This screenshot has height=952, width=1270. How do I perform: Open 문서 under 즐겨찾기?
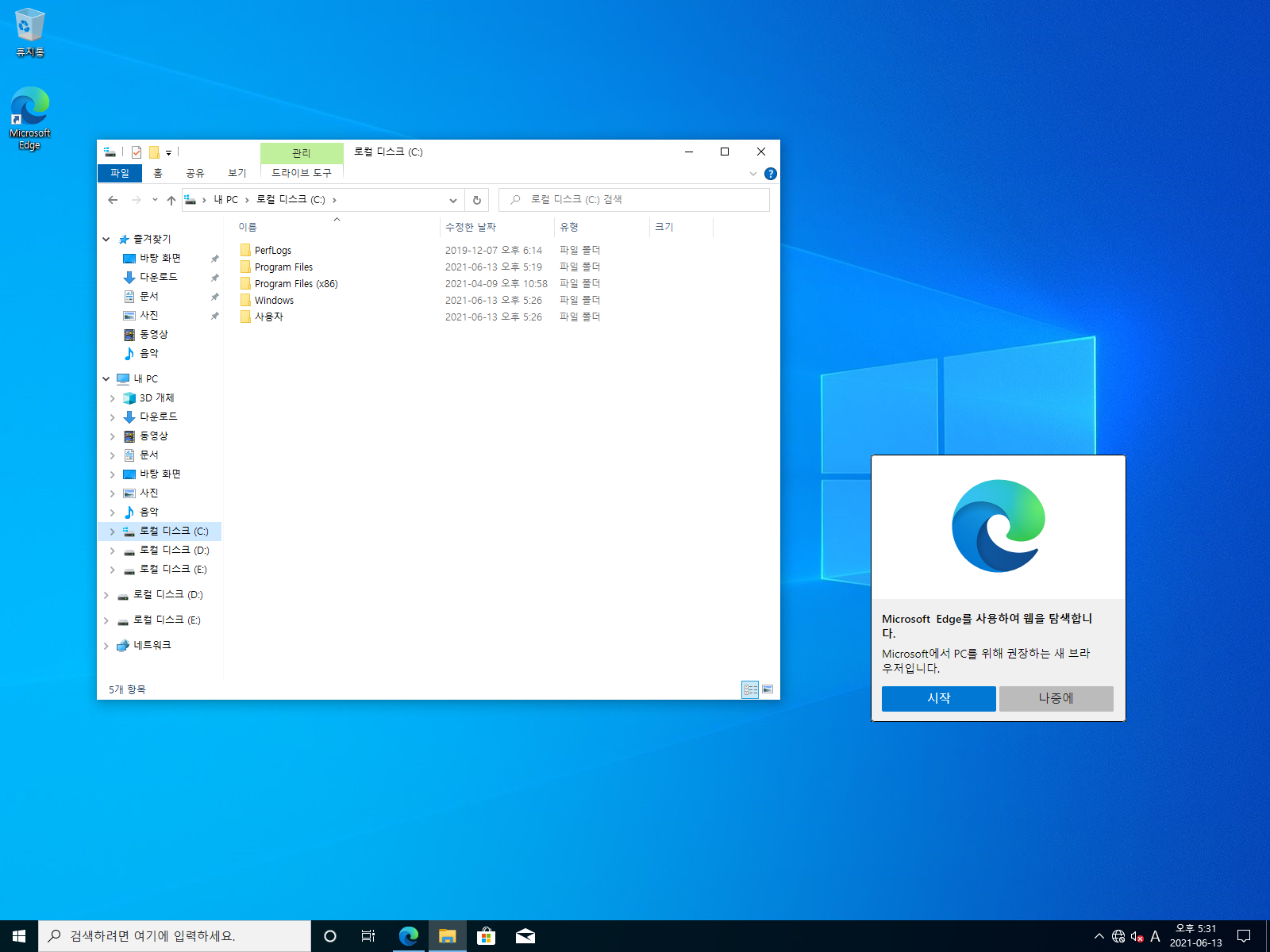pyautogui.click(x=149, y=297)
